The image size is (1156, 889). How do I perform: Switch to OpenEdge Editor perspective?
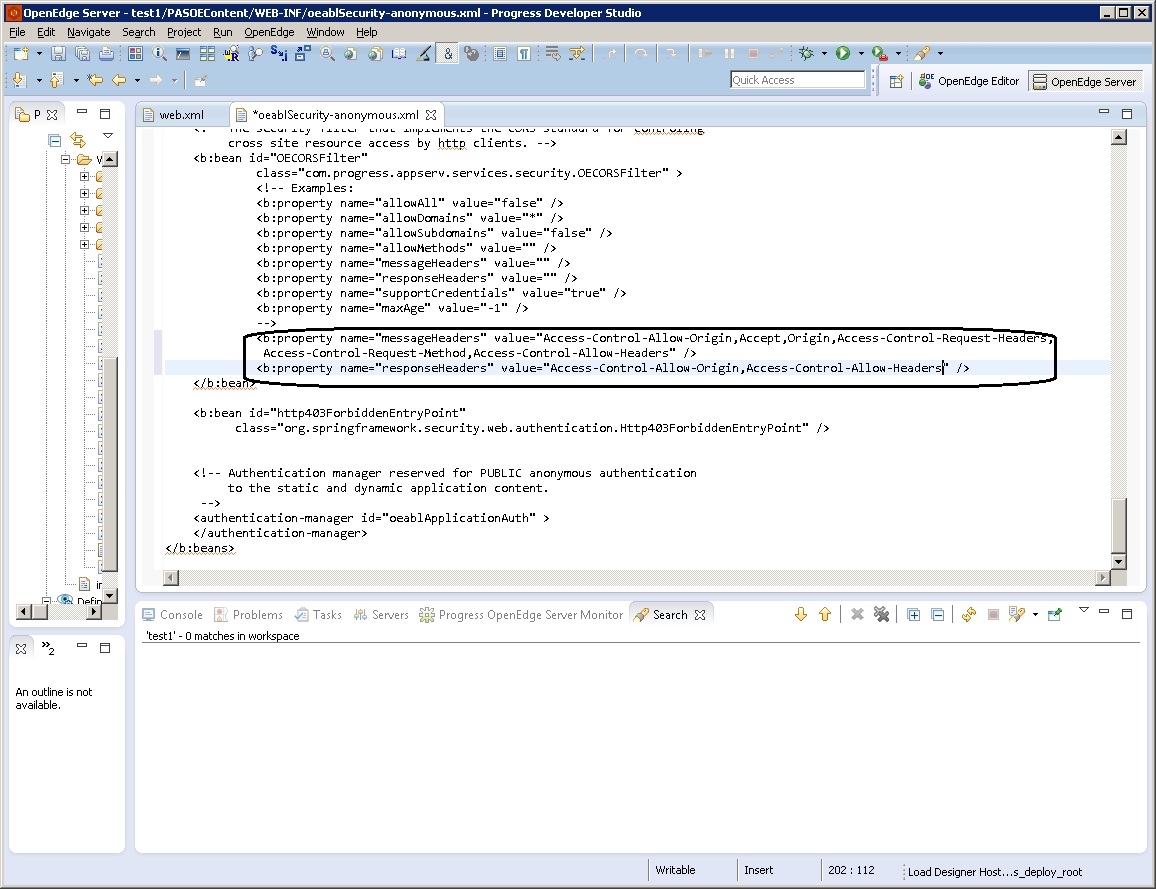pos(969,81)
